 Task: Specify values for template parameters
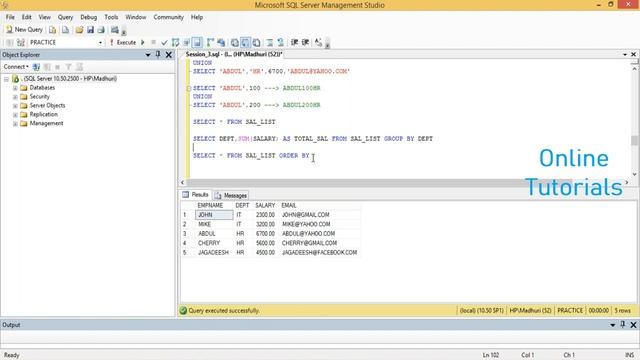click(318, 42)
